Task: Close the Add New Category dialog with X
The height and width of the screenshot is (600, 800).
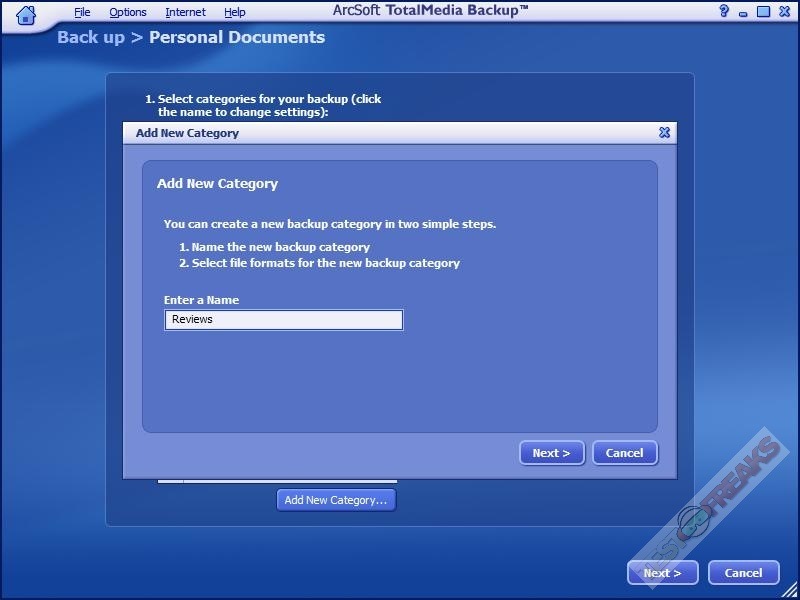Action: point(664,132)
